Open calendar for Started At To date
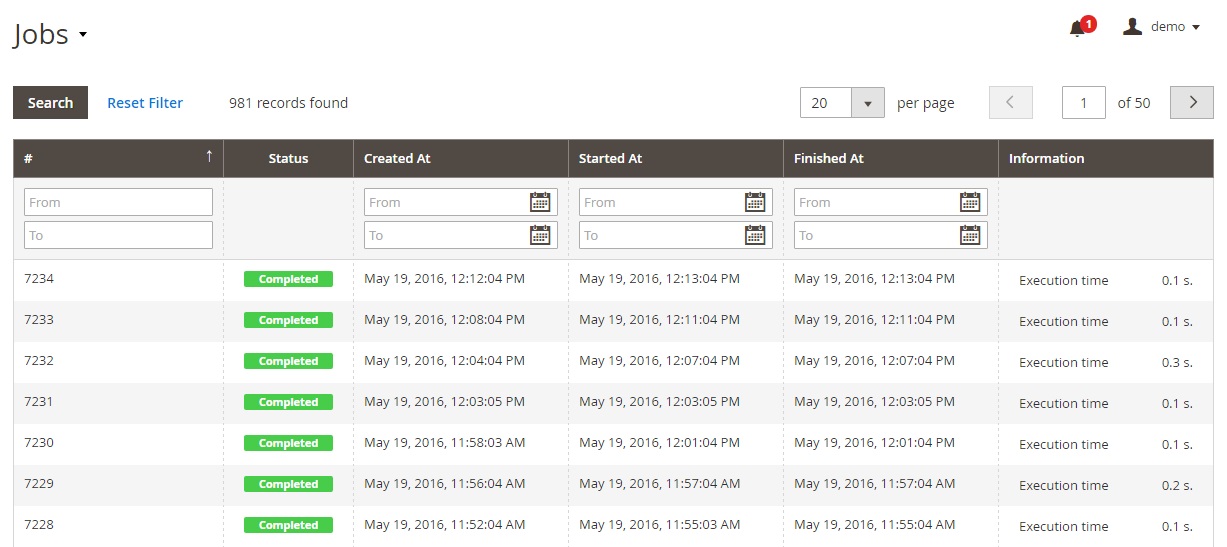Screen dimensions: 1227x547 tap(755, 235)
